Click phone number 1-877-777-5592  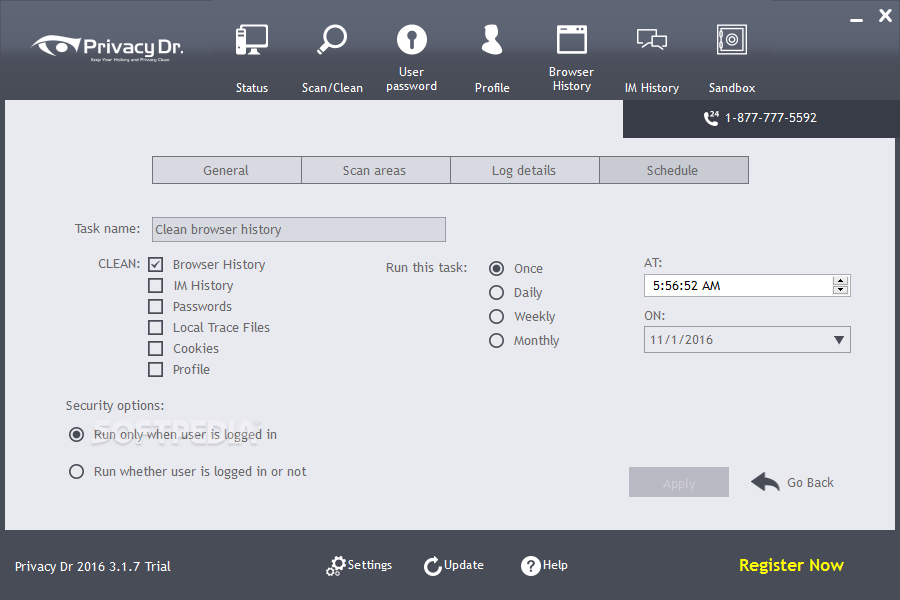(771, 118)
